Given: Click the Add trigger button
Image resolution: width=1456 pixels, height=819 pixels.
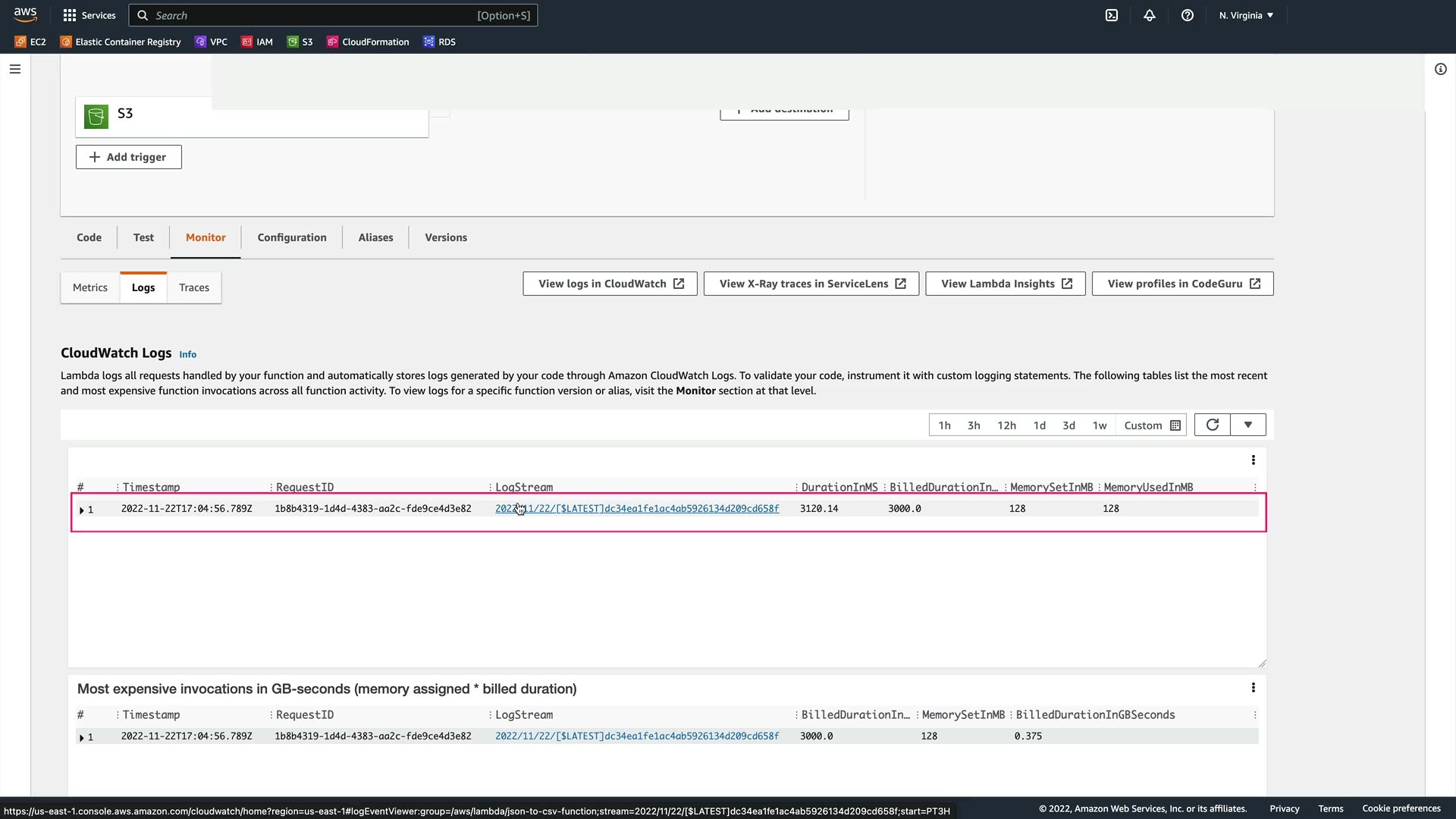Looking at the screenshot, I should coord(128,157).
